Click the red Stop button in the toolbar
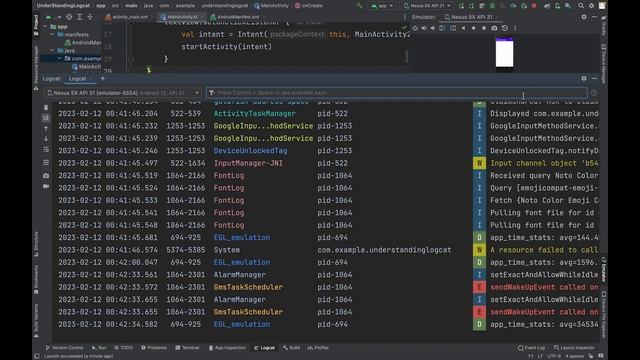 [x=534, y=6]
